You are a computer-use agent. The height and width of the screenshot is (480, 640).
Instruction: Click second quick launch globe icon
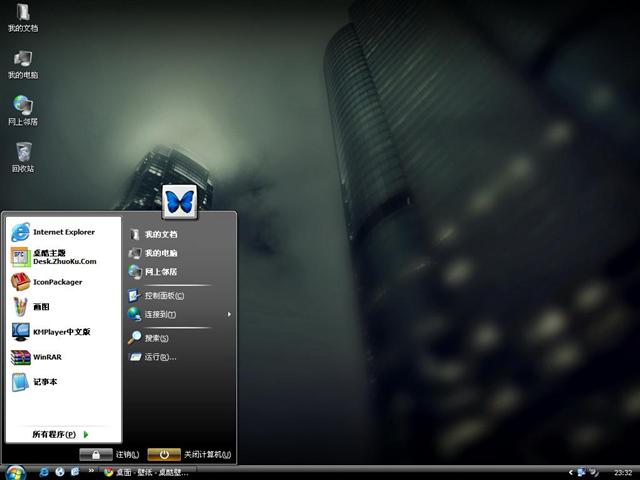click(60, 472)
